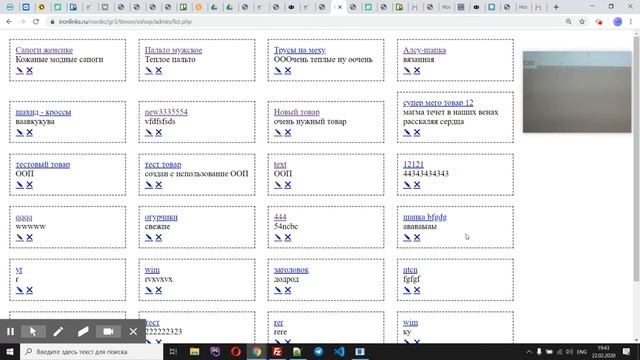This screenshot has height=360, width=640.
Task: Open File Explorer from taskbar
Action: click(194, 352)
